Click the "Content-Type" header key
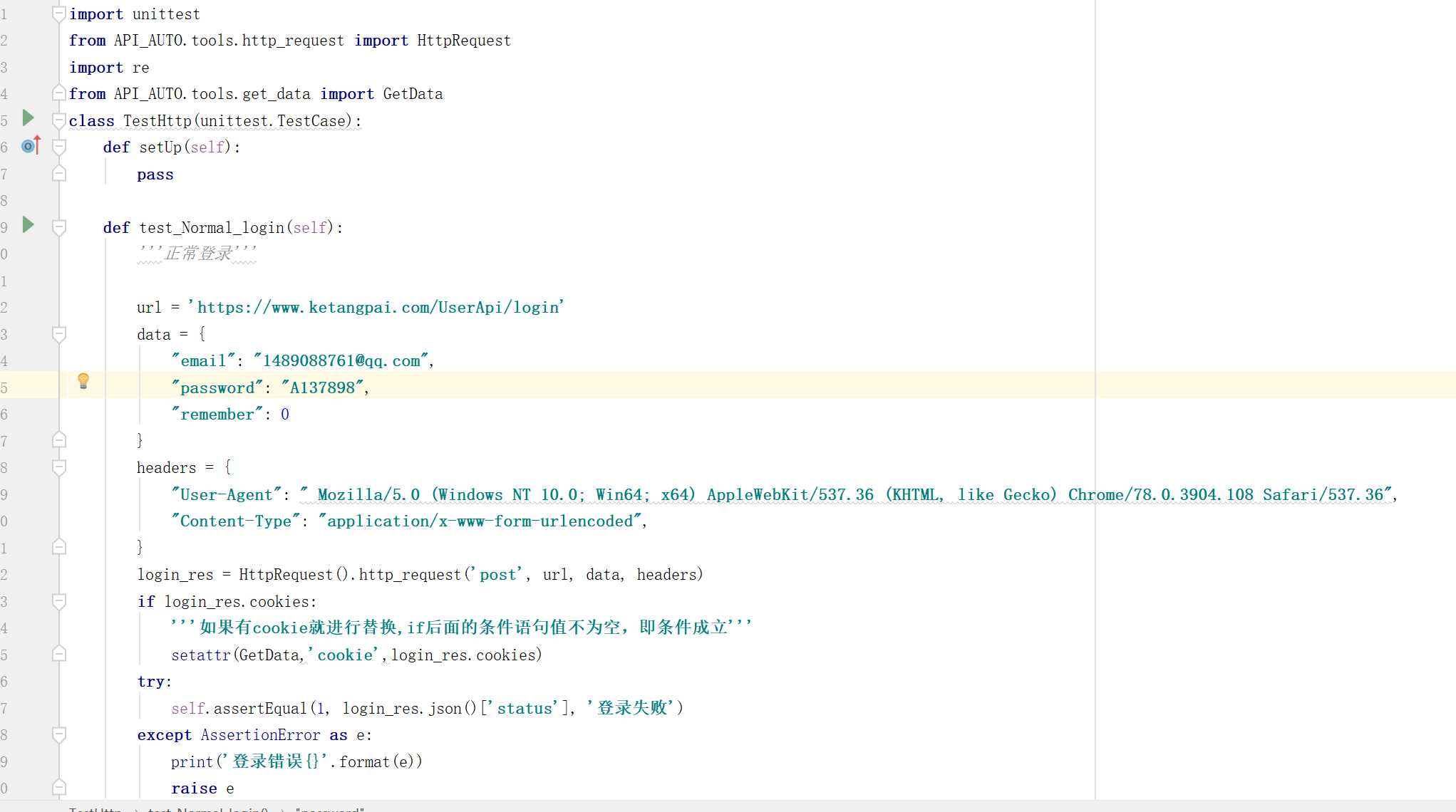This screenshot has height=812, width=1456. pos(234,521)
